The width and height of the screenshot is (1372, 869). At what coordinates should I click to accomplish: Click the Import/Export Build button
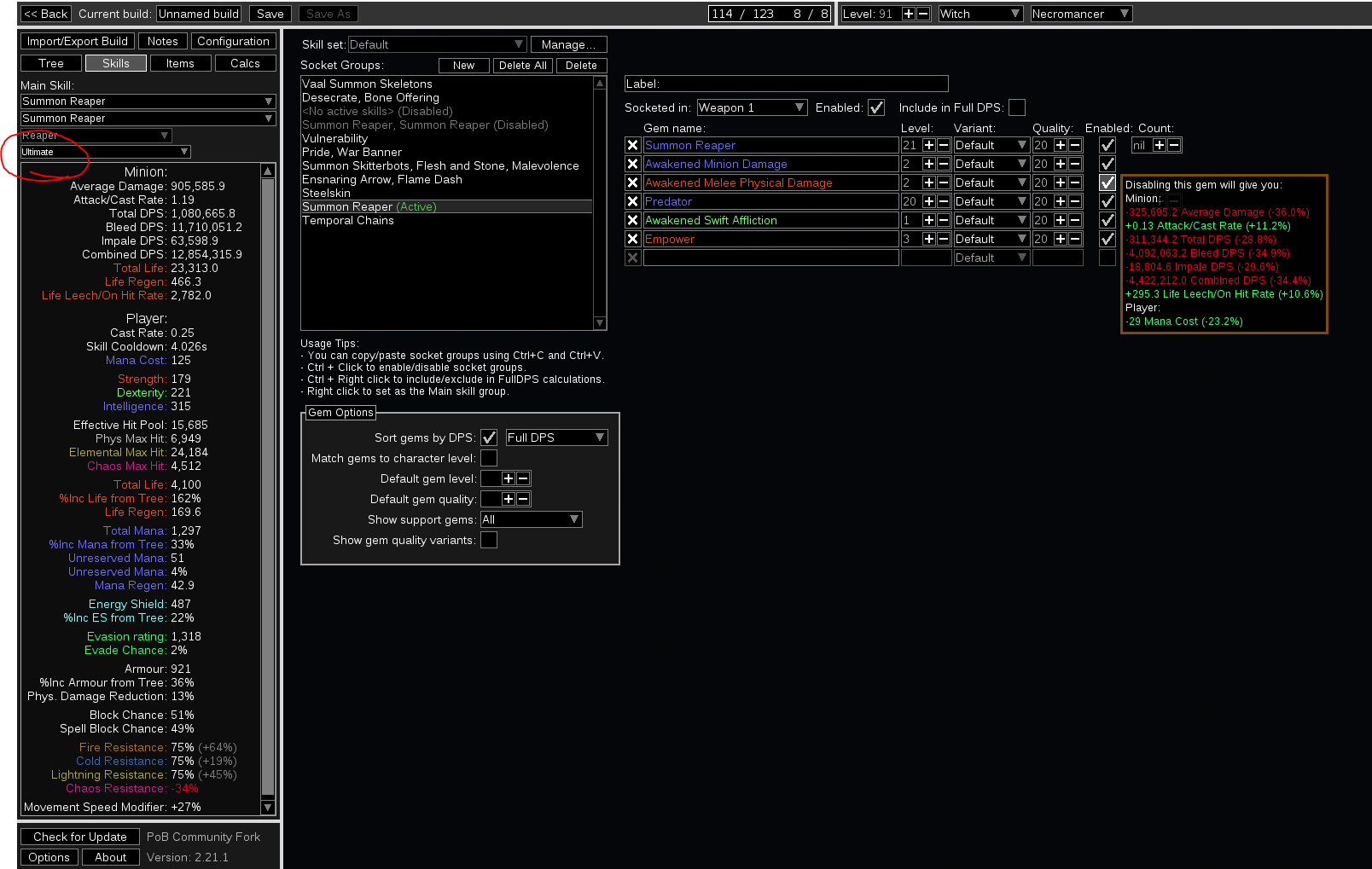pos(78,41)
